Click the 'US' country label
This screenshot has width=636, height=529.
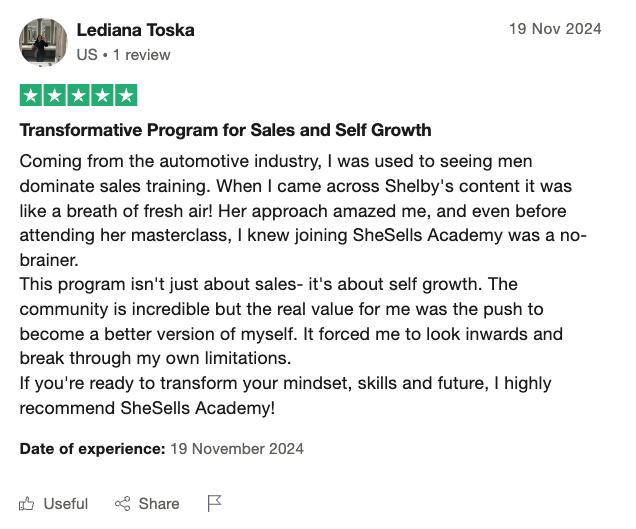point(87,55)
